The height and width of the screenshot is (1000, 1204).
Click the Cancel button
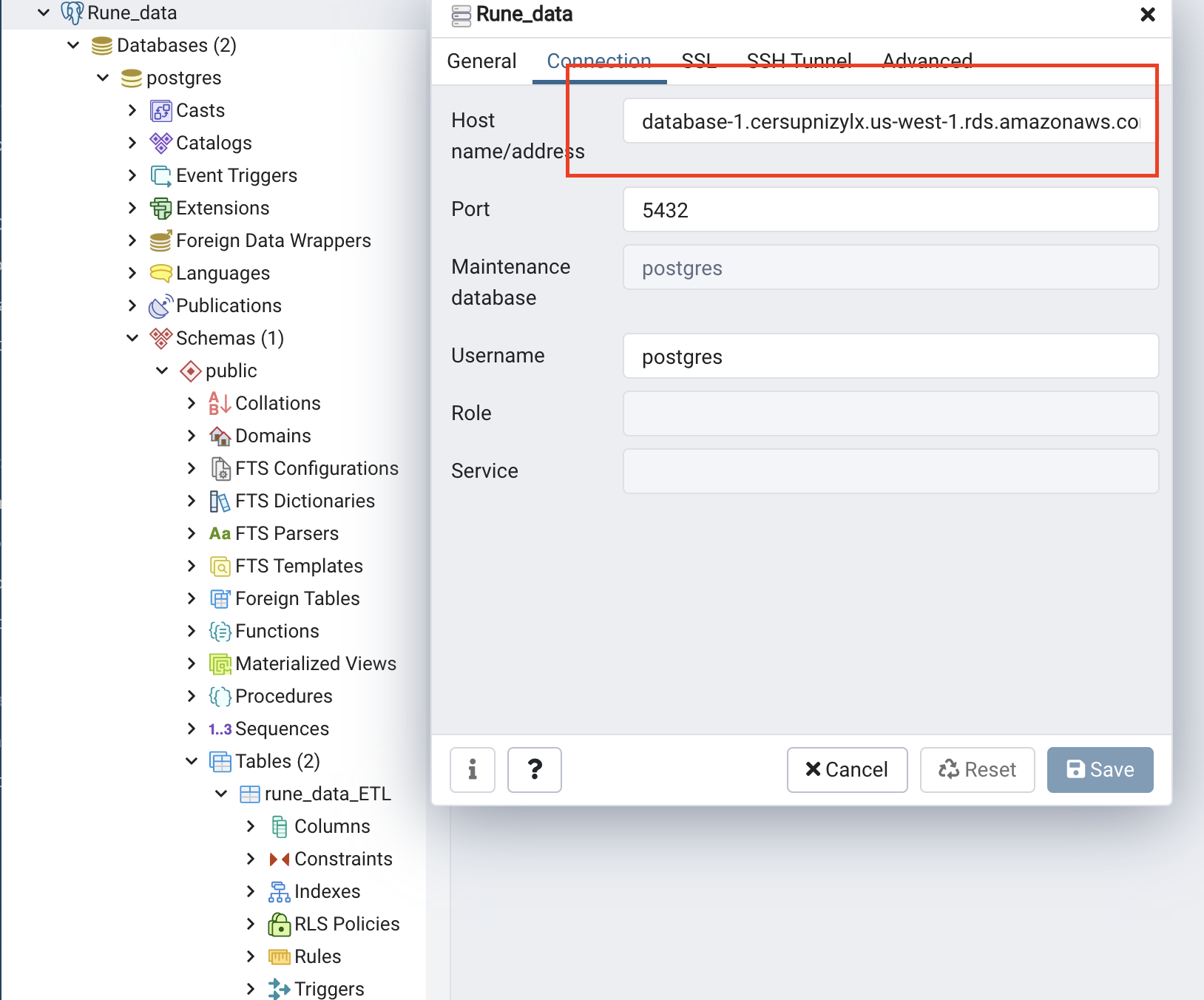[x=848, y=770]
